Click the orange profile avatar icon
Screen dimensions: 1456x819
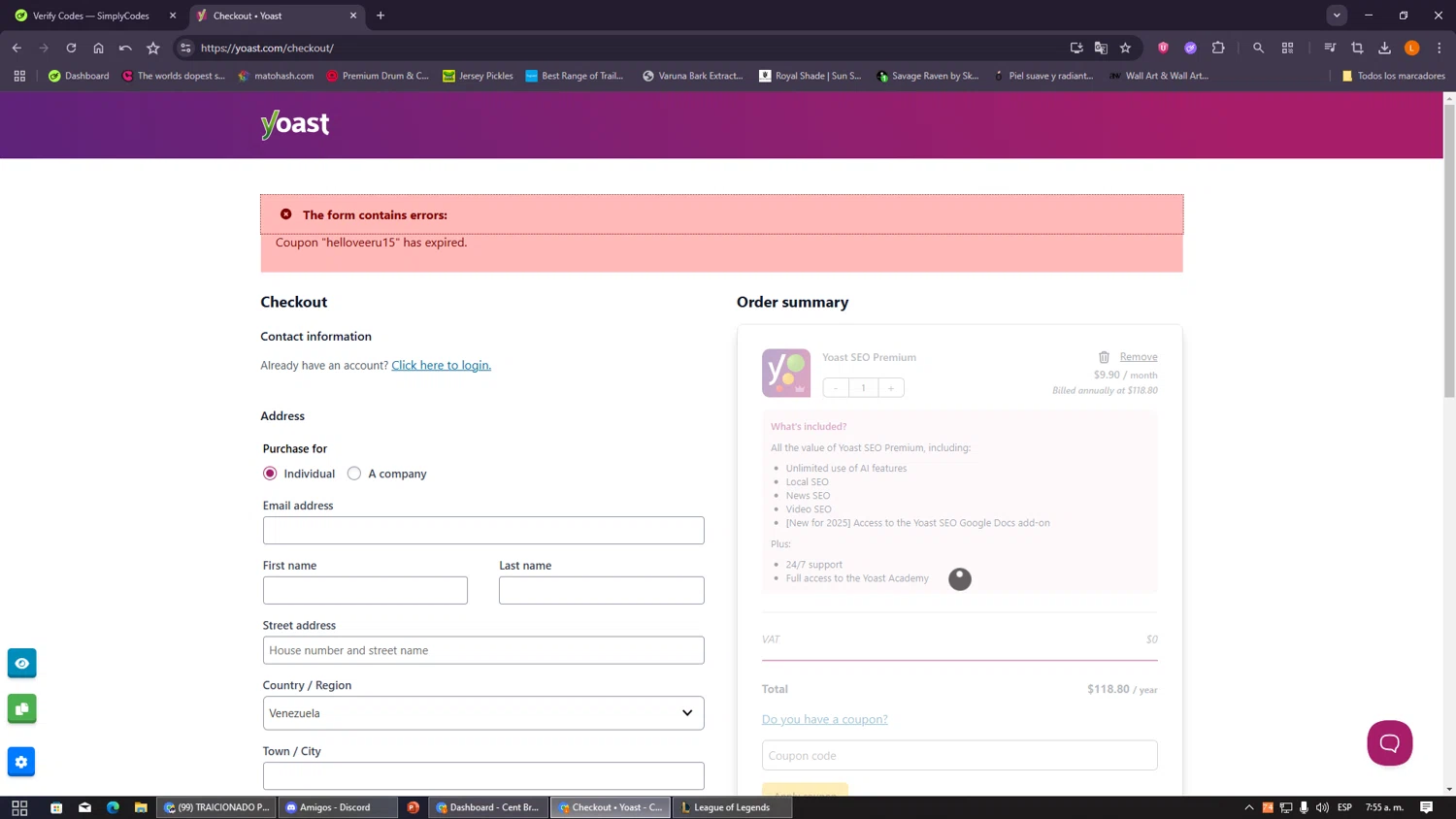pos(1411,48)
